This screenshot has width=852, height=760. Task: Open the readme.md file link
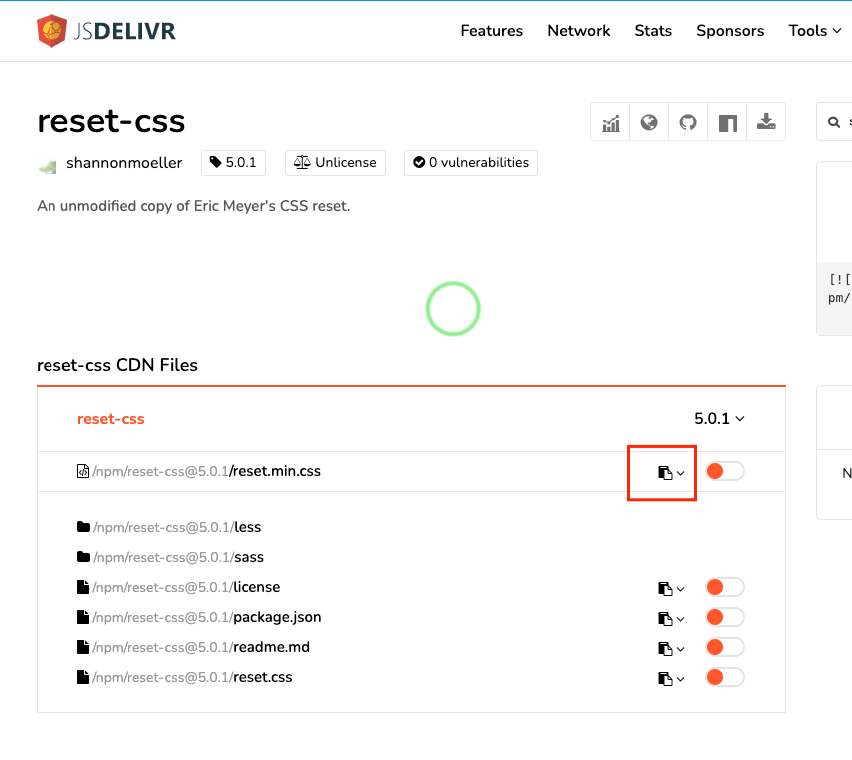tap(201, 647)
